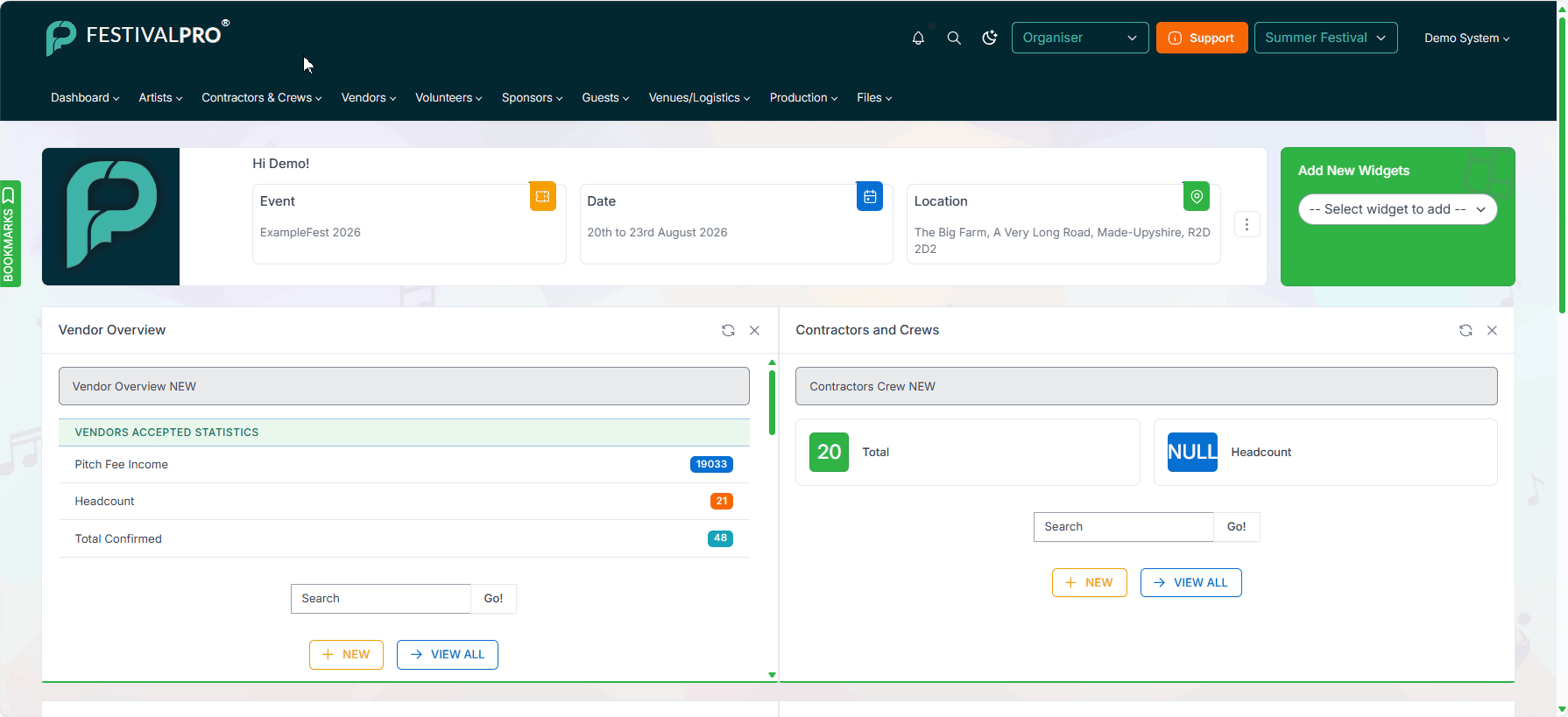Toggle dark mode moon icon

pos(990,38)
